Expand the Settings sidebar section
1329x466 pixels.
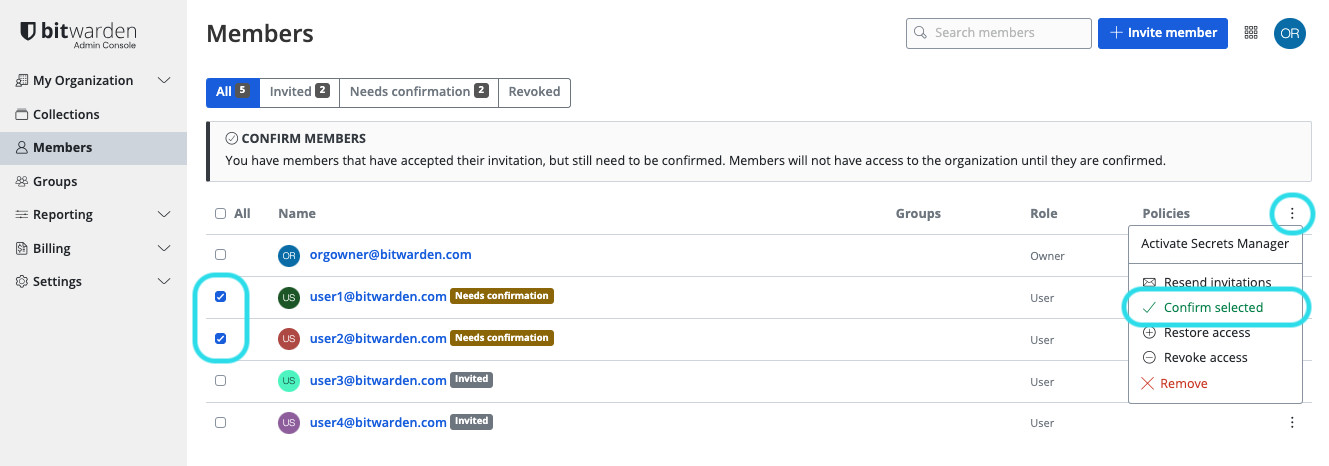point(165,281)
